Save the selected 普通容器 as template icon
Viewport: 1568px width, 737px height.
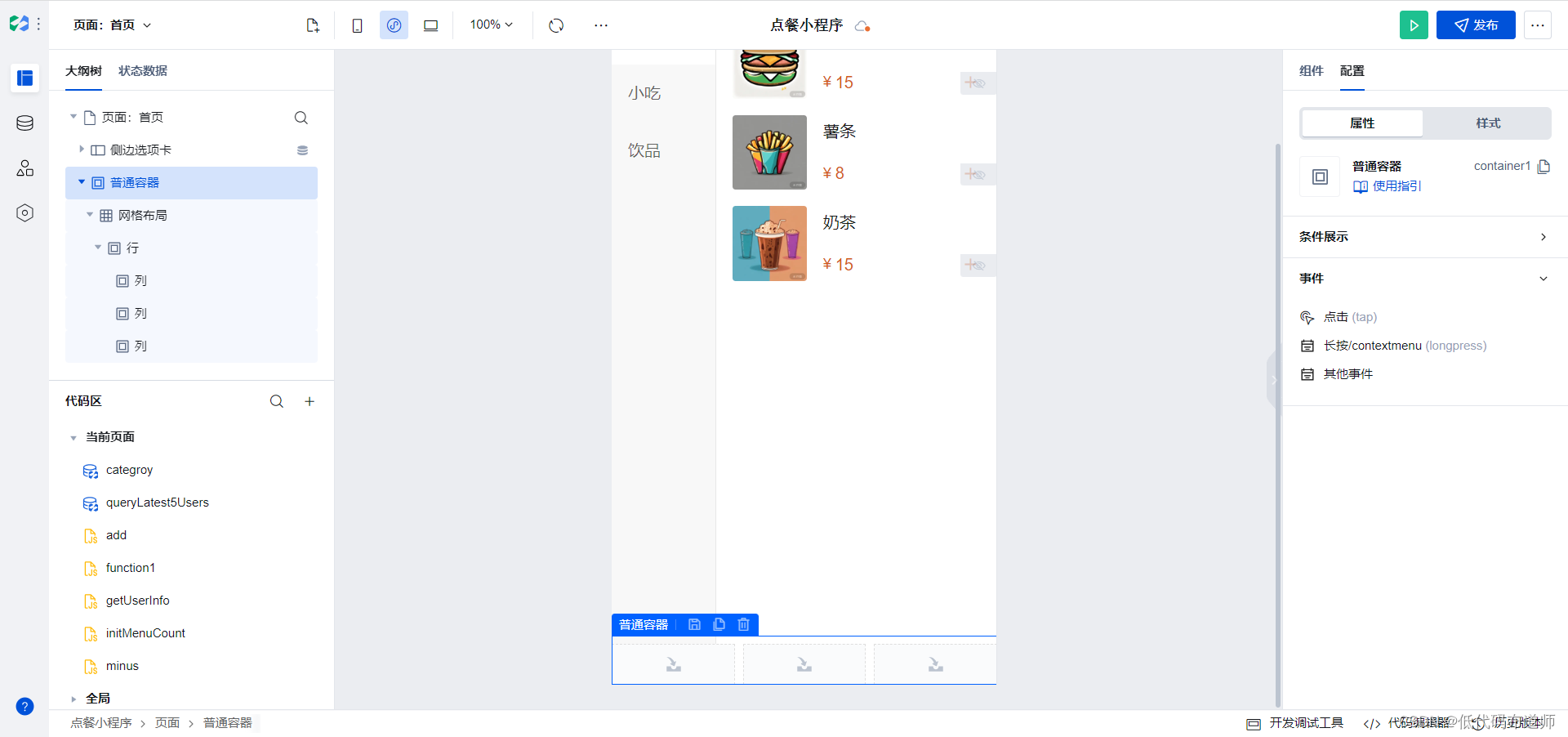coord(694,624)
